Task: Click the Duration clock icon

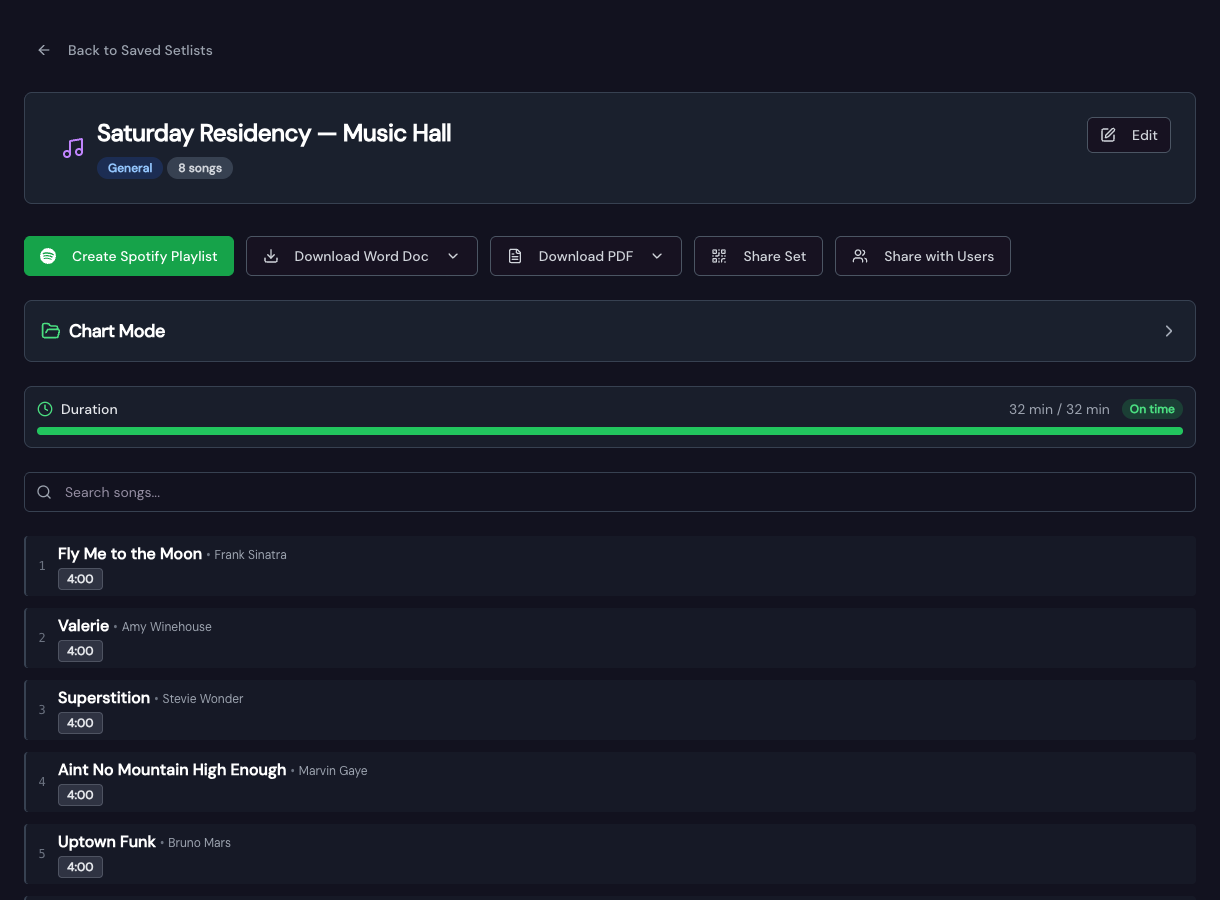Action: tap(45, 409)
